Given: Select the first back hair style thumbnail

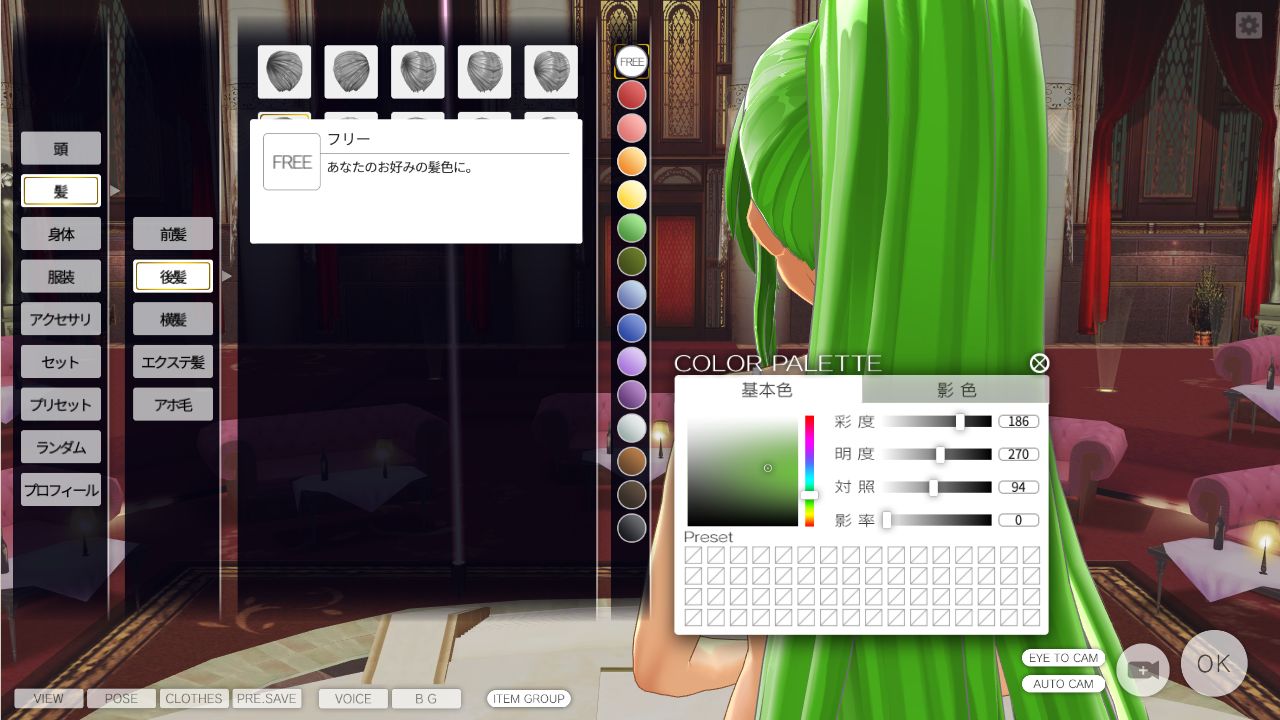Looking at the screenshot, I should click(x=284, y=72).
